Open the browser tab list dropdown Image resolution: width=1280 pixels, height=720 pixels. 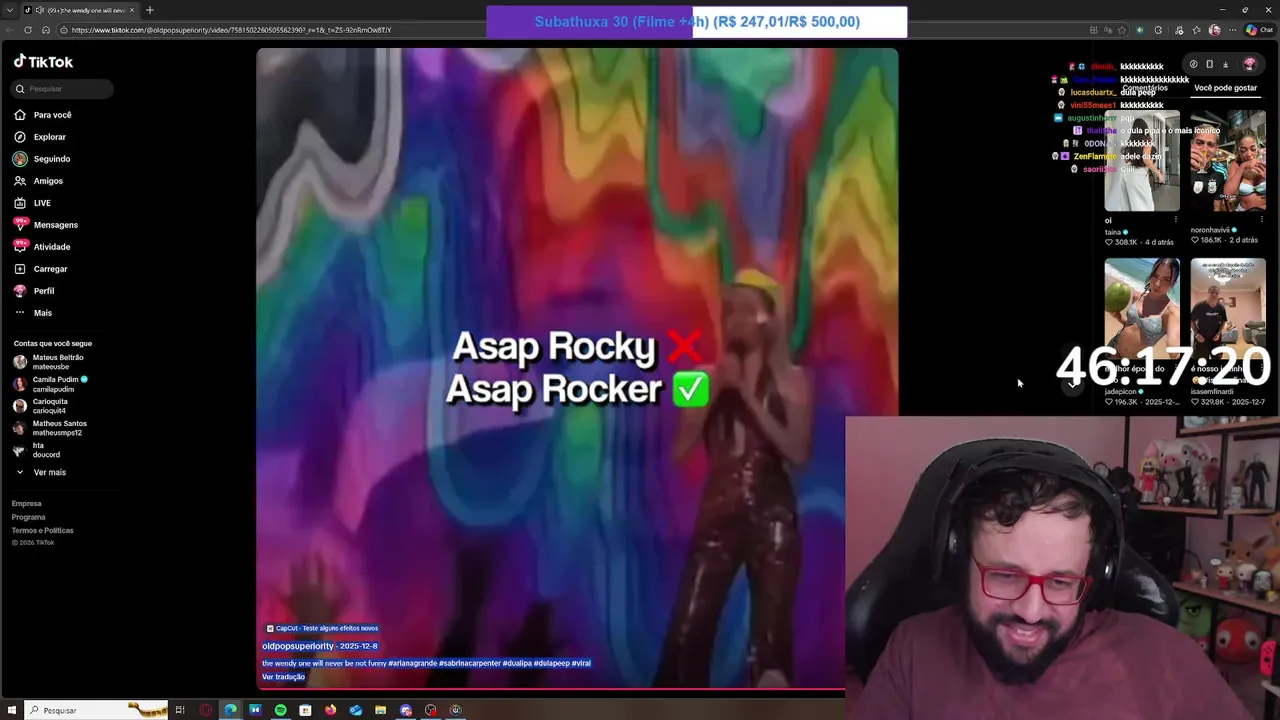tap(10, 10)
